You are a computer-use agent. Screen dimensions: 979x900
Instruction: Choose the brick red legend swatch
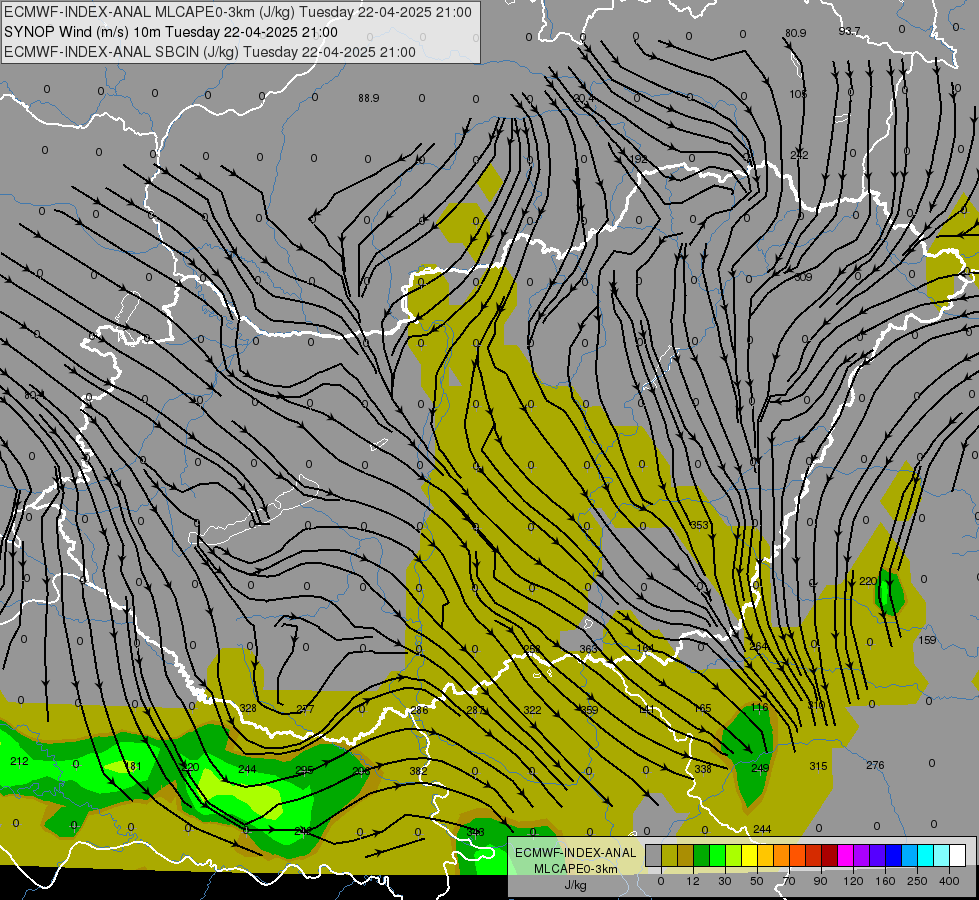coord(814,855)
